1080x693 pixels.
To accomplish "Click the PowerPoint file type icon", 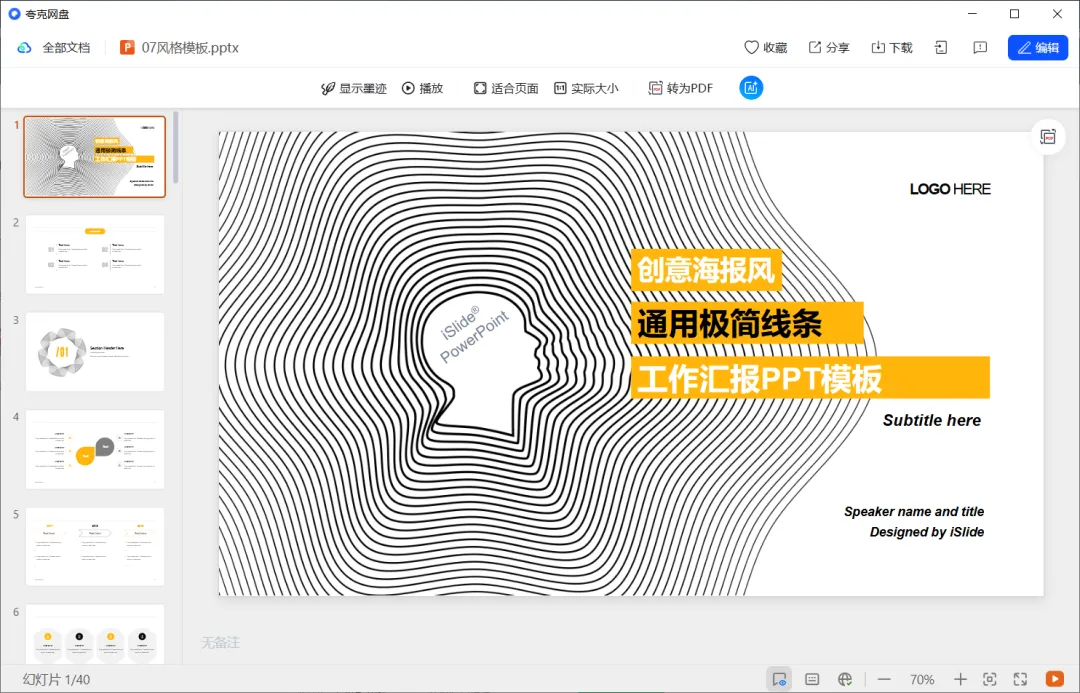I will 127,48.
